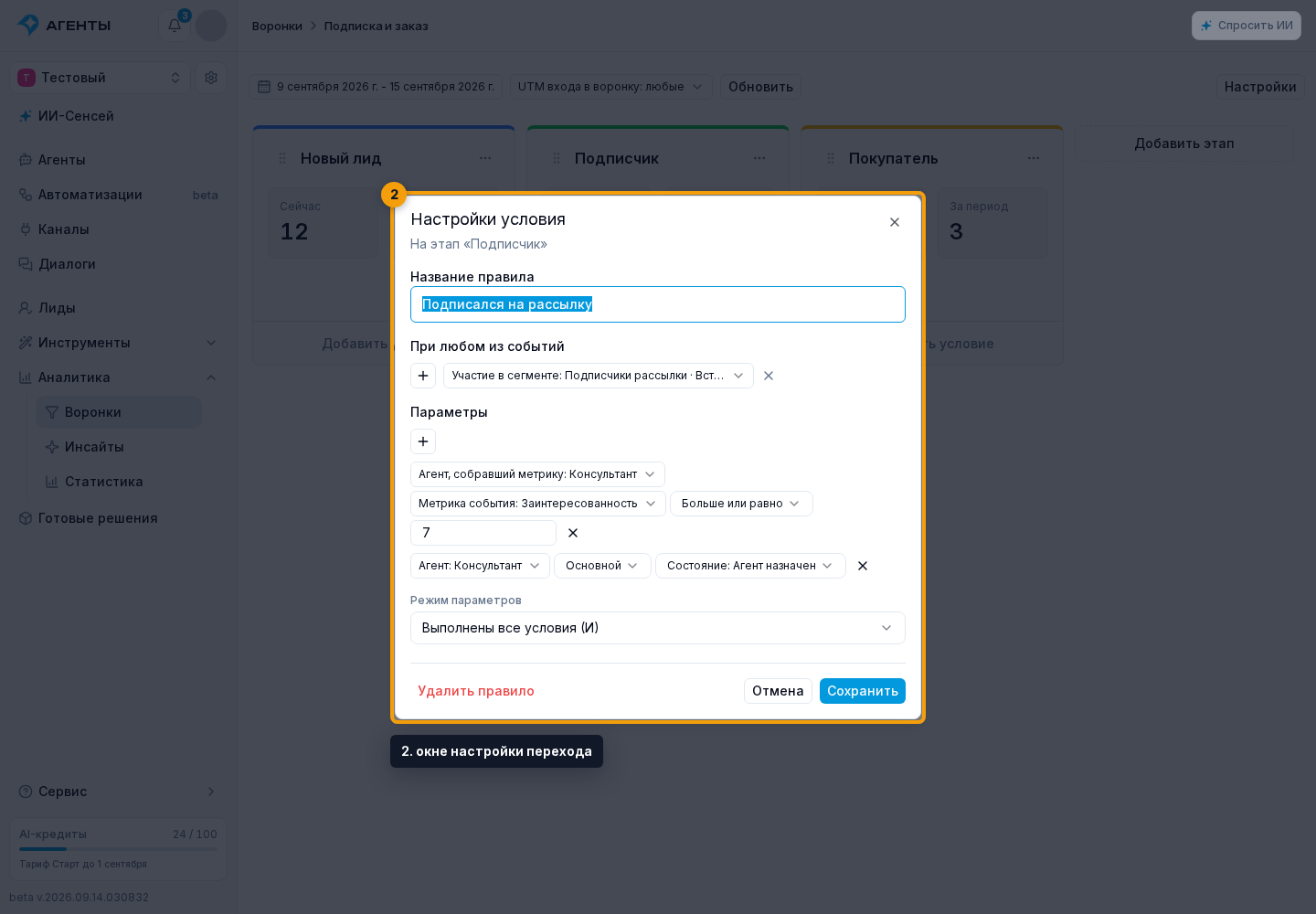Open Подписчик stage options menu
The width and height of the screenshot is (1316, 914).
759,158
